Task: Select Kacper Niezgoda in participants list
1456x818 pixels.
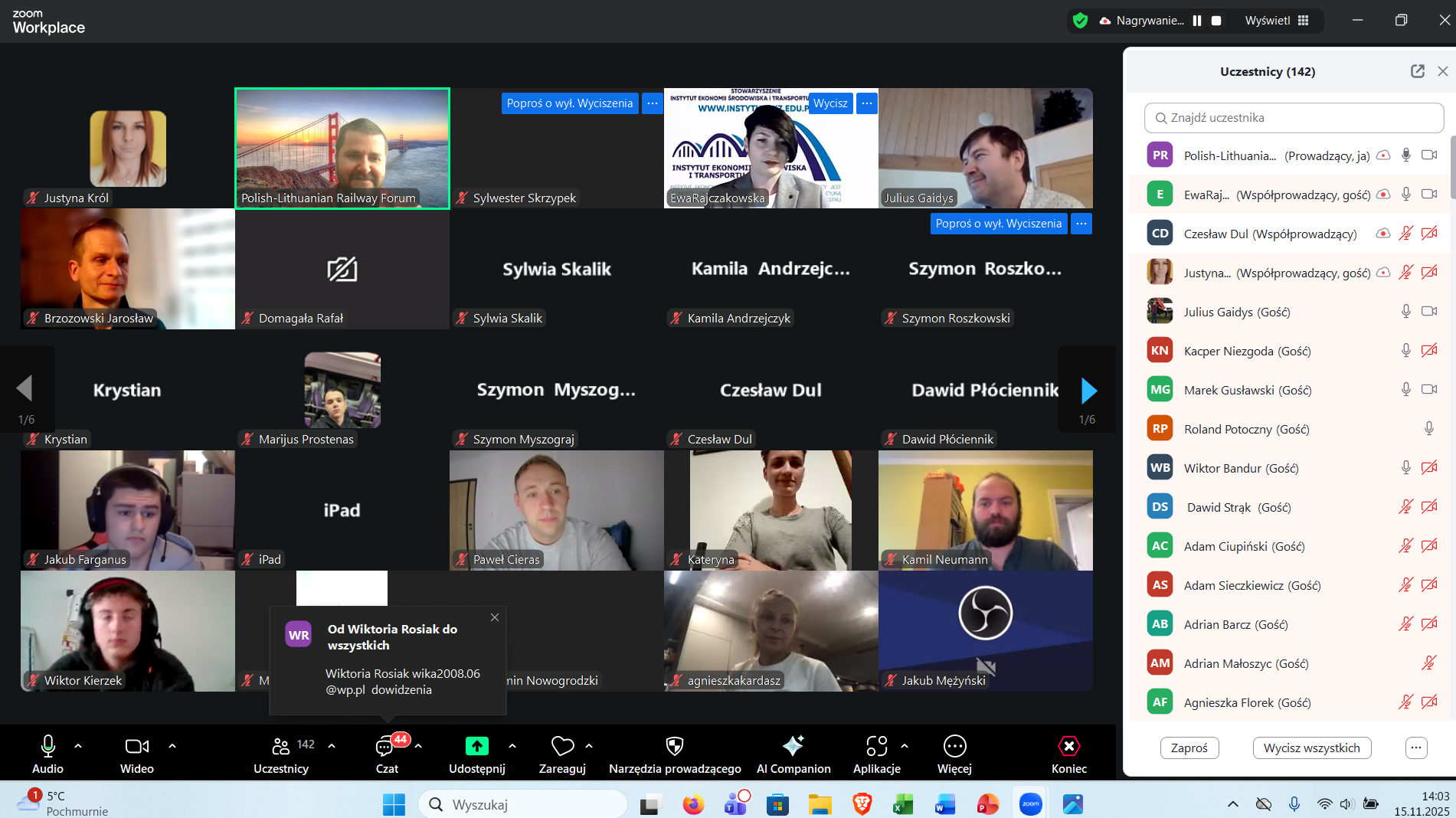Action: (x=1247, y=351)
